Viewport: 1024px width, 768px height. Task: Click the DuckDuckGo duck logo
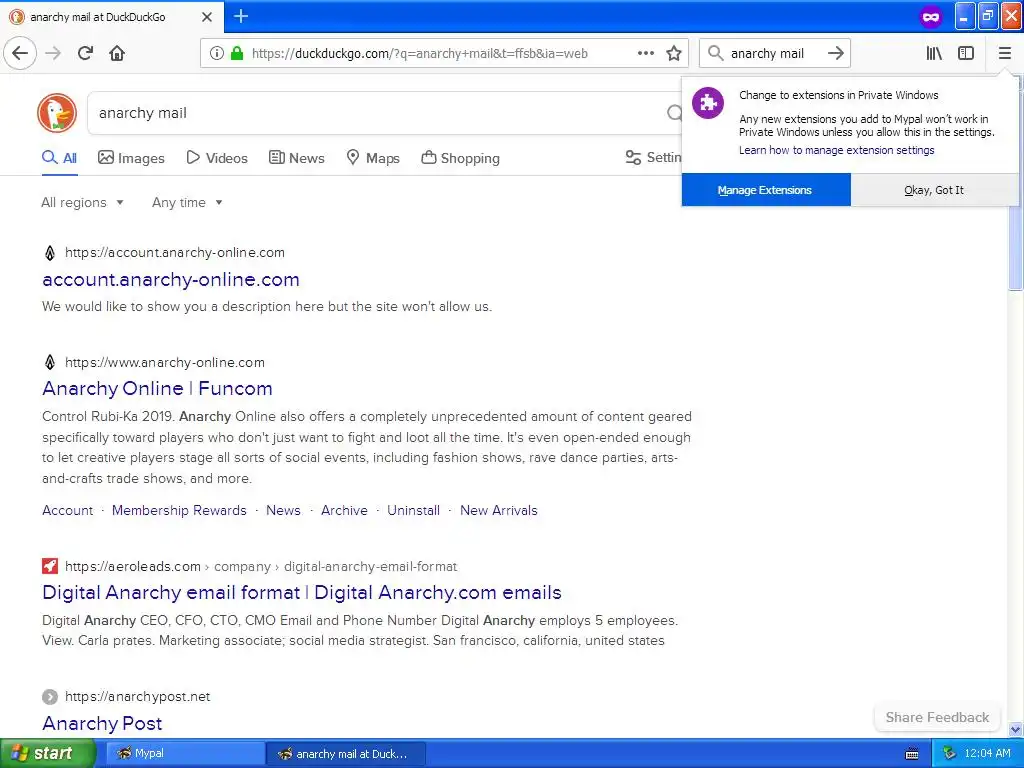click(57, 113)
